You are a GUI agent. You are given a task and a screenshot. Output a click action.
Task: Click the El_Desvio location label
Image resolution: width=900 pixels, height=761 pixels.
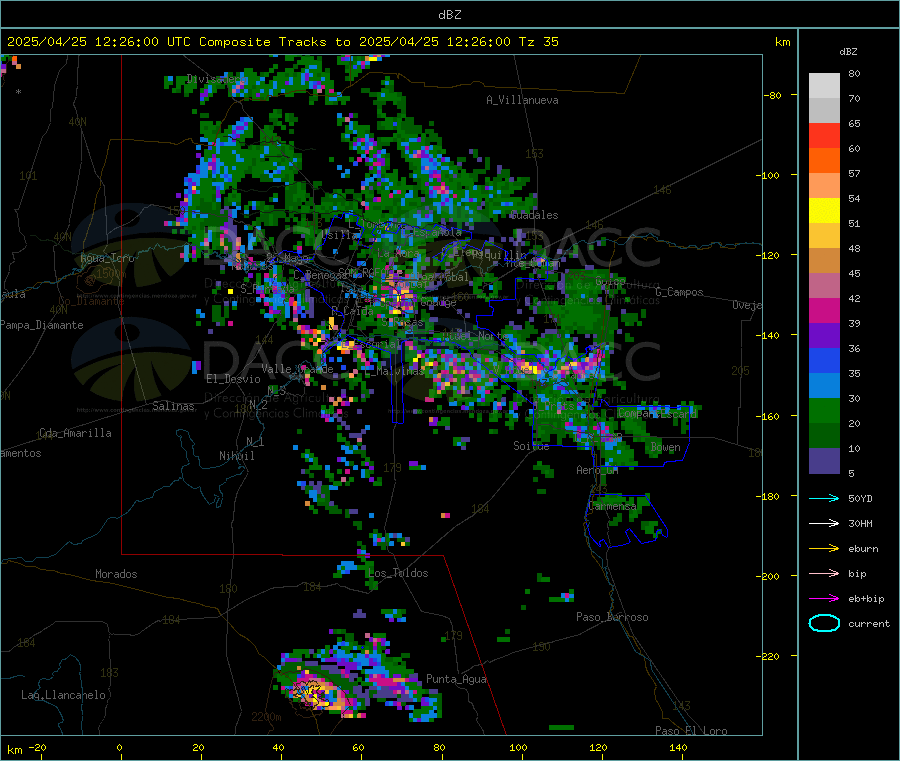[233, 379]
